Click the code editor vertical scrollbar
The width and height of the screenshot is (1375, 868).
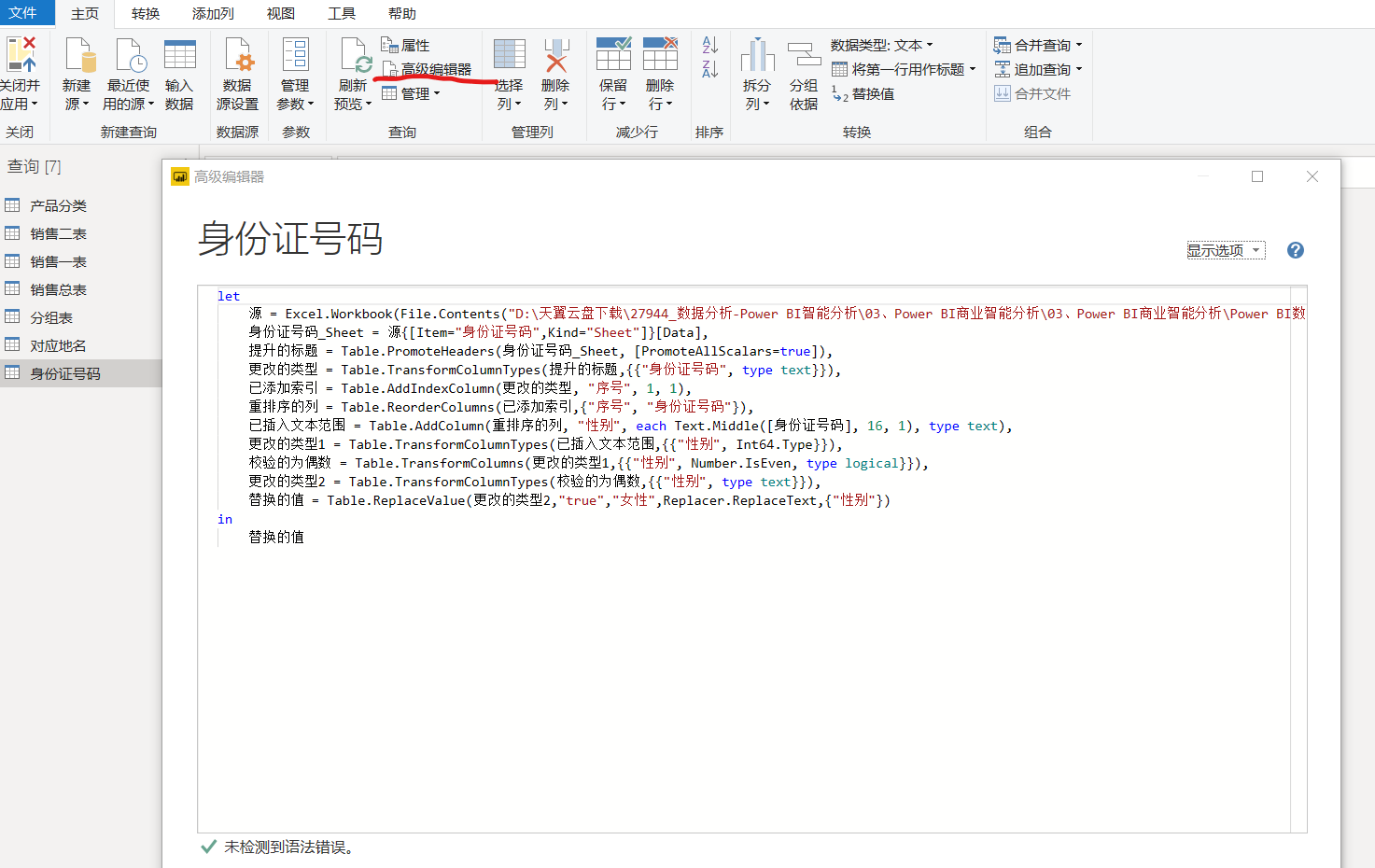pyautogui.click(x=1298, y=558)
